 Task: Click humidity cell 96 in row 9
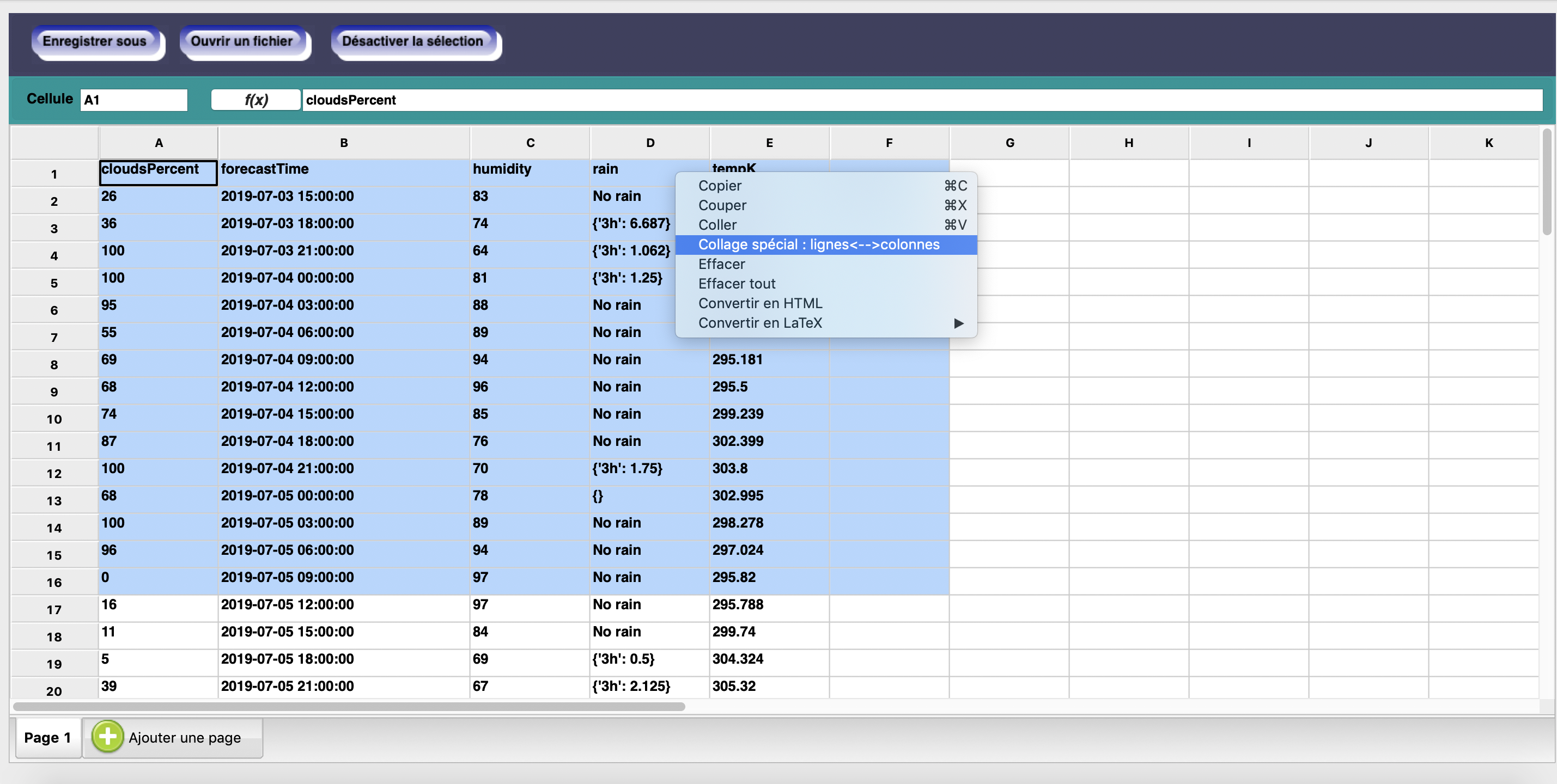[x=530, y=390]
